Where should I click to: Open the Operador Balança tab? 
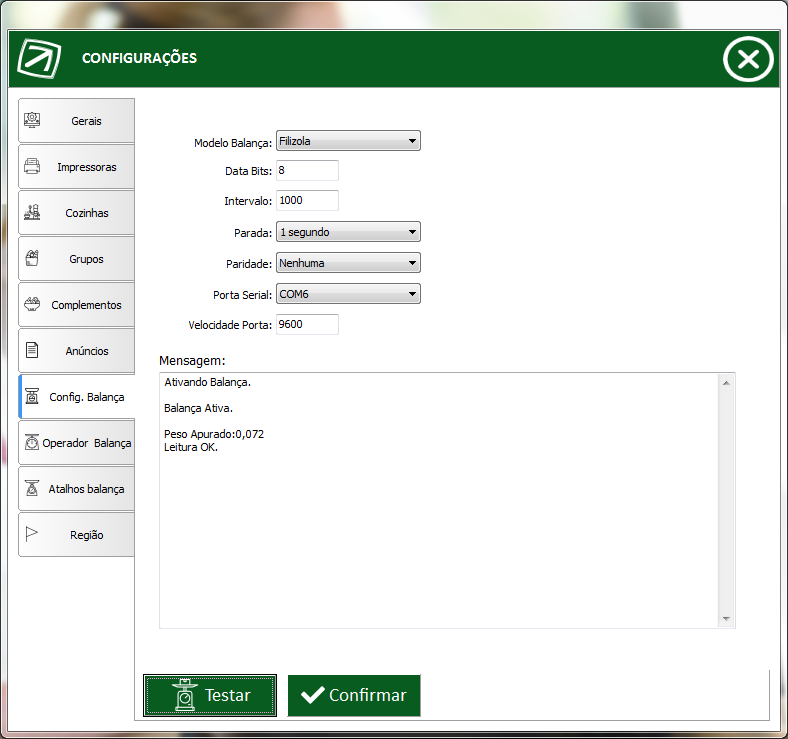(x=76, y=442)
